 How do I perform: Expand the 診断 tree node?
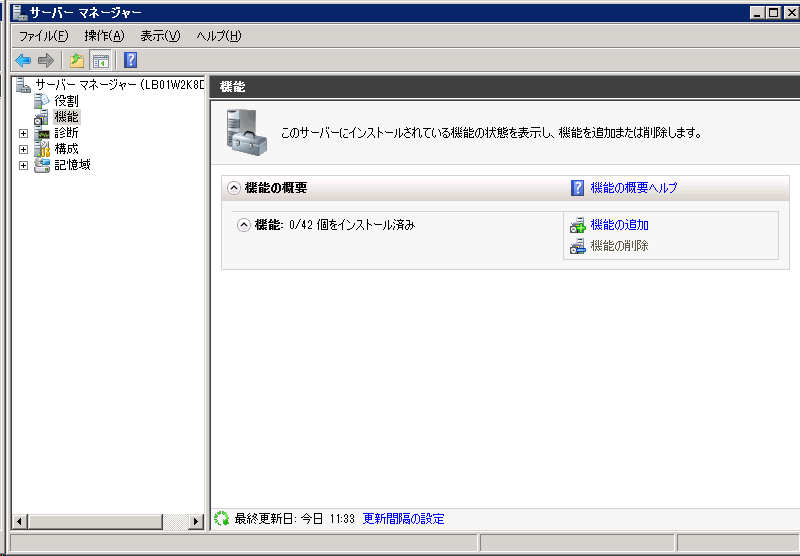pyautogui.click(x=23, y=133)
